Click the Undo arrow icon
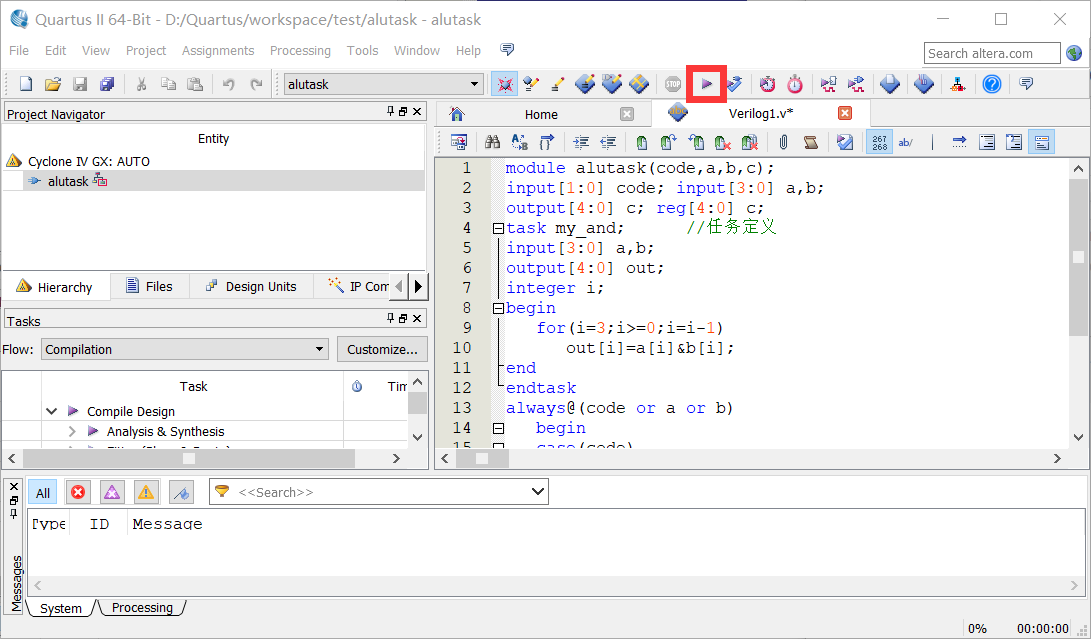 point(228,84)
